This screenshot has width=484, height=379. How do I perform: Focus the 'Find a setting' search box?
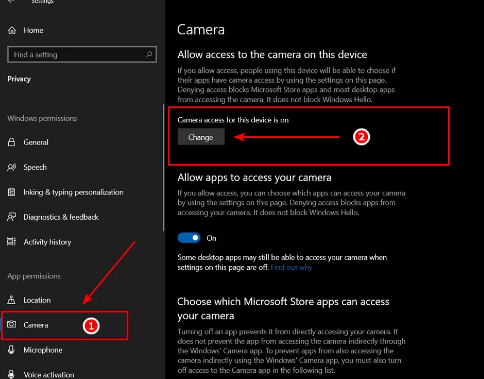(82, 54)
